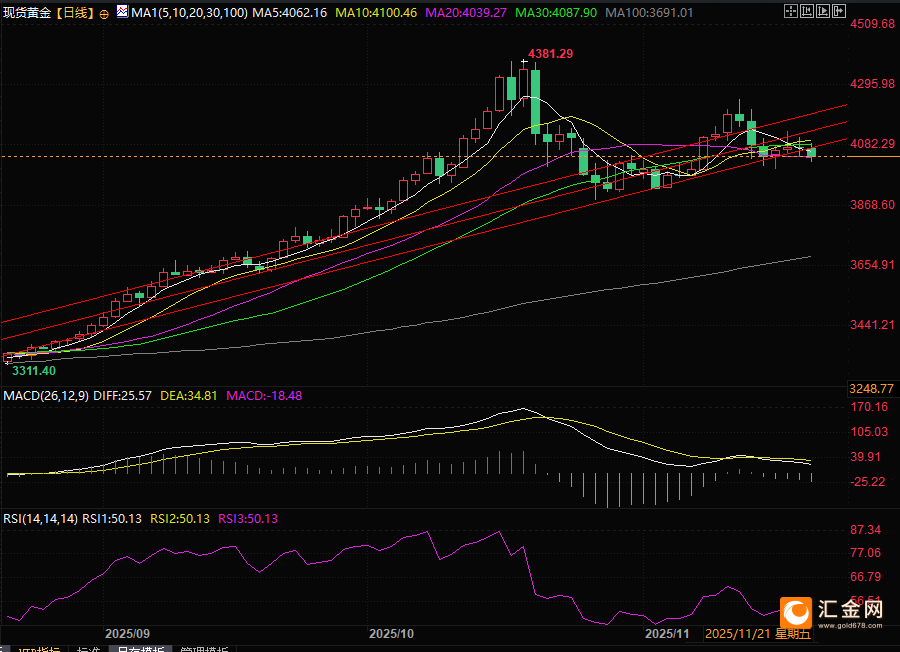This screenshot has height=652, width=900.
Task: Click the 3654.91 price axis label
Action: [872, 265]
